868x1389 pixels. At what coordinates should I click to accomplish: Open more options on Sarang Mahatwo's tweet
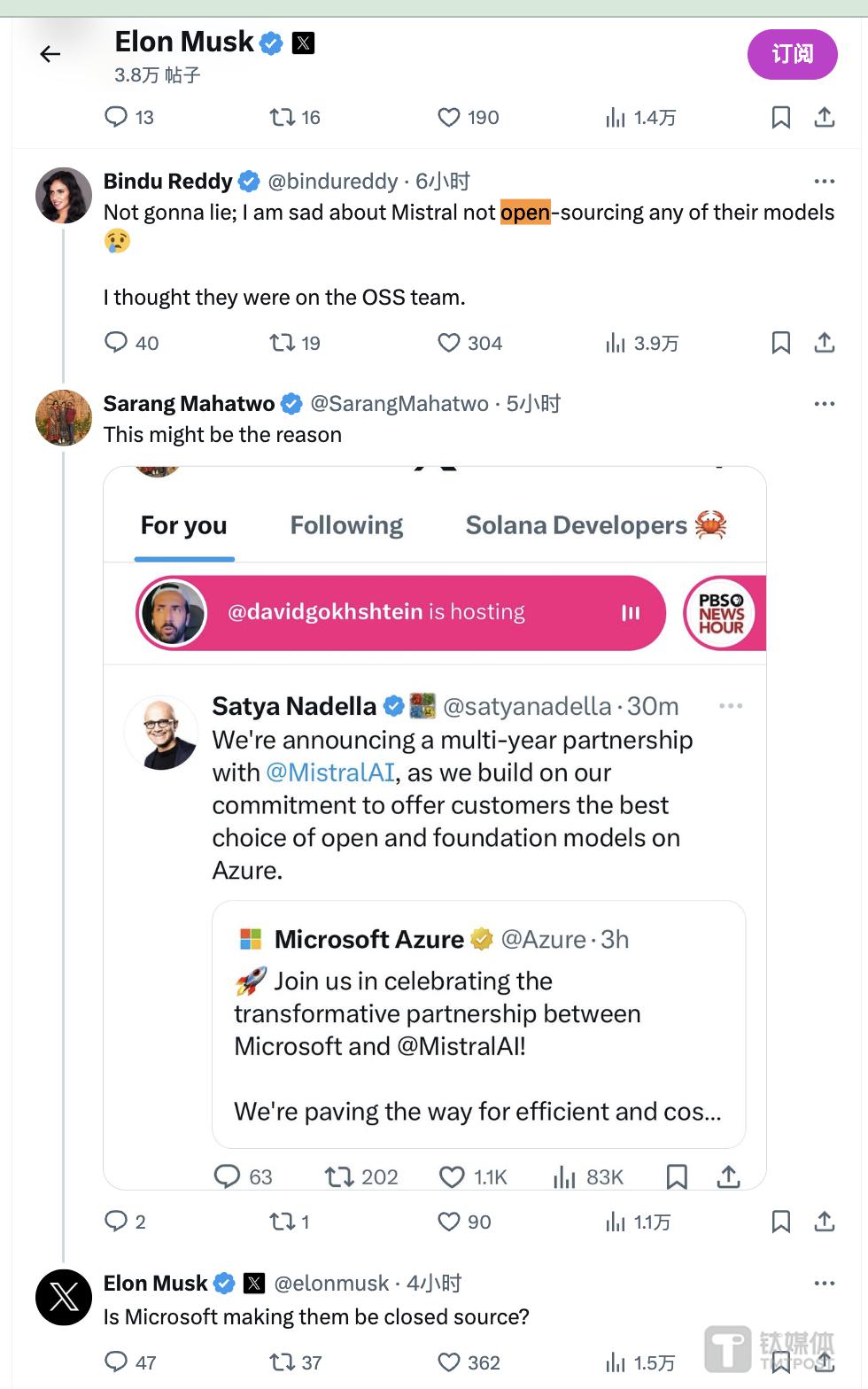coord(824,404)
